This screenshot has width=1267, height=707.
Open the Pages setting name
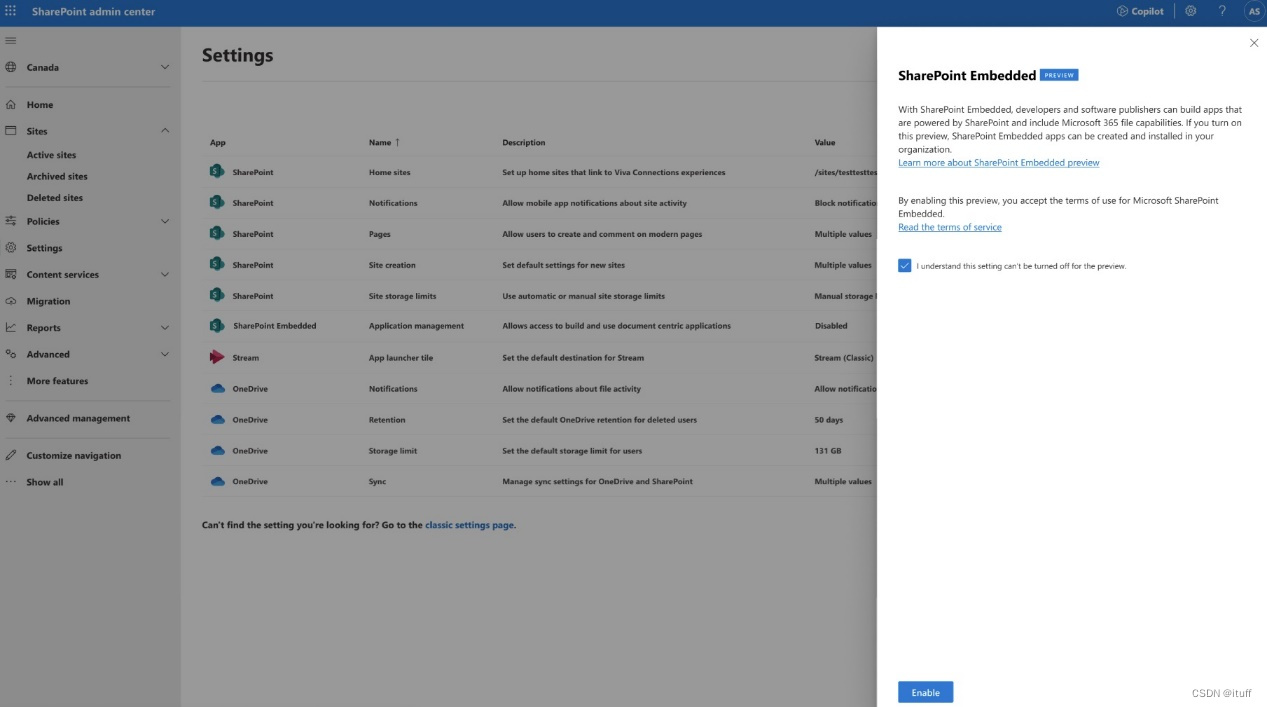click(x=379, y=234)
